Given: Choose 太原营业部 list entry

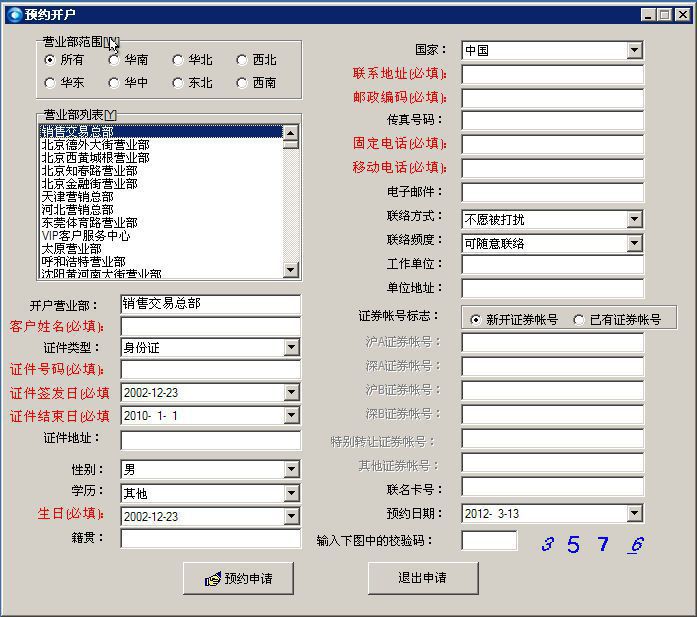Looking at the screenshot, I should tap(161, 248).
